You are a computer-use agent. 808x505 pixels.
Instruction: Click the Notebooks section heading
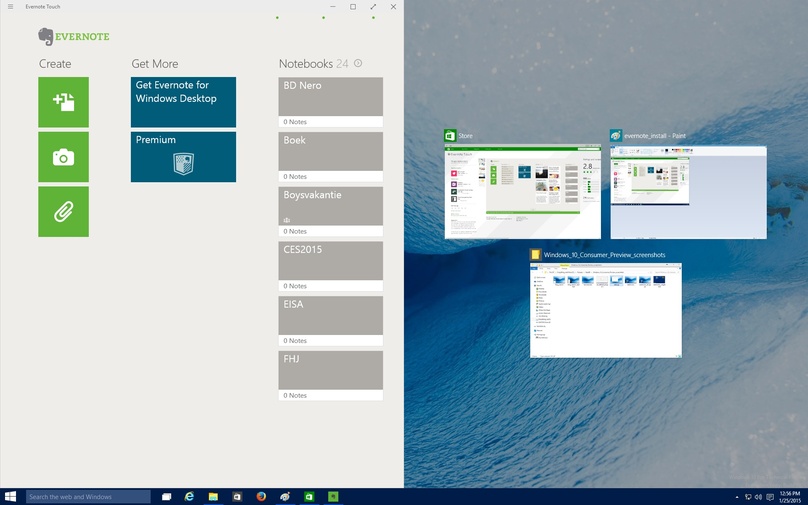pos(306,64)
